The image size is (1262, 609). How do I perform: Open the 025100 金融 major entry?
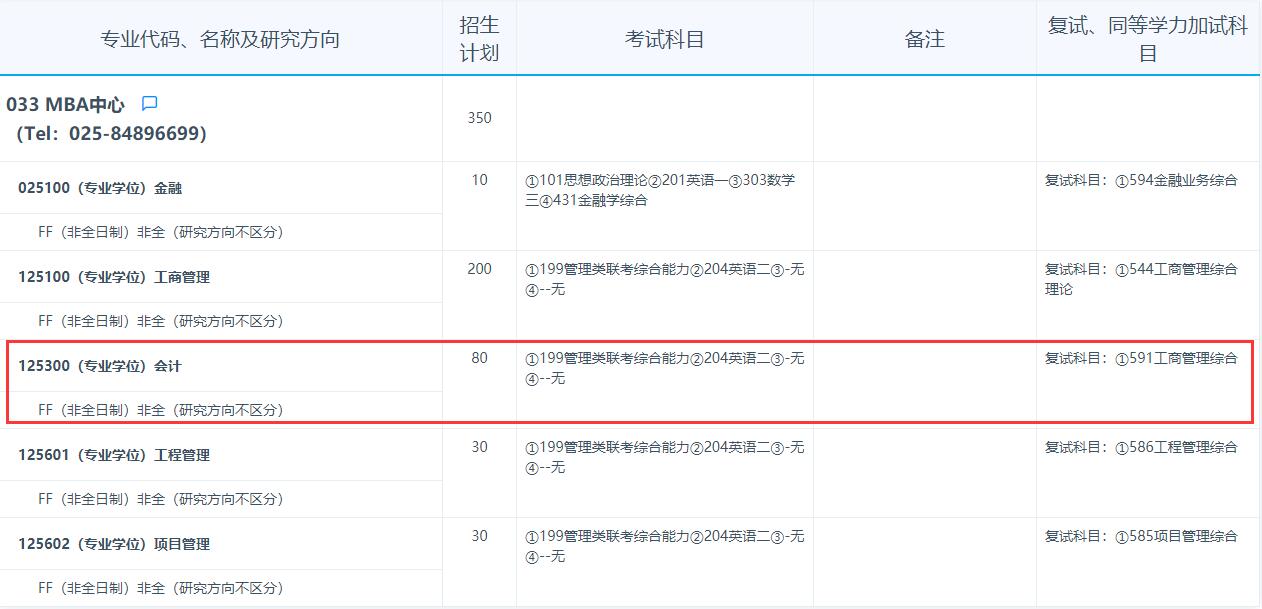[x=100, y=188]
